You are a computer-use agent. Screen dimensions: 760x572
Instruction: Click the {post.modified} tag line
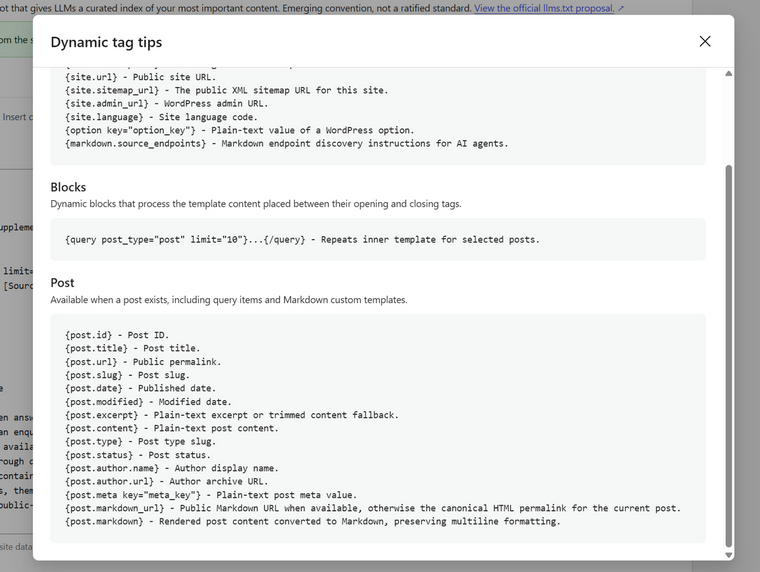click(148, 402)
